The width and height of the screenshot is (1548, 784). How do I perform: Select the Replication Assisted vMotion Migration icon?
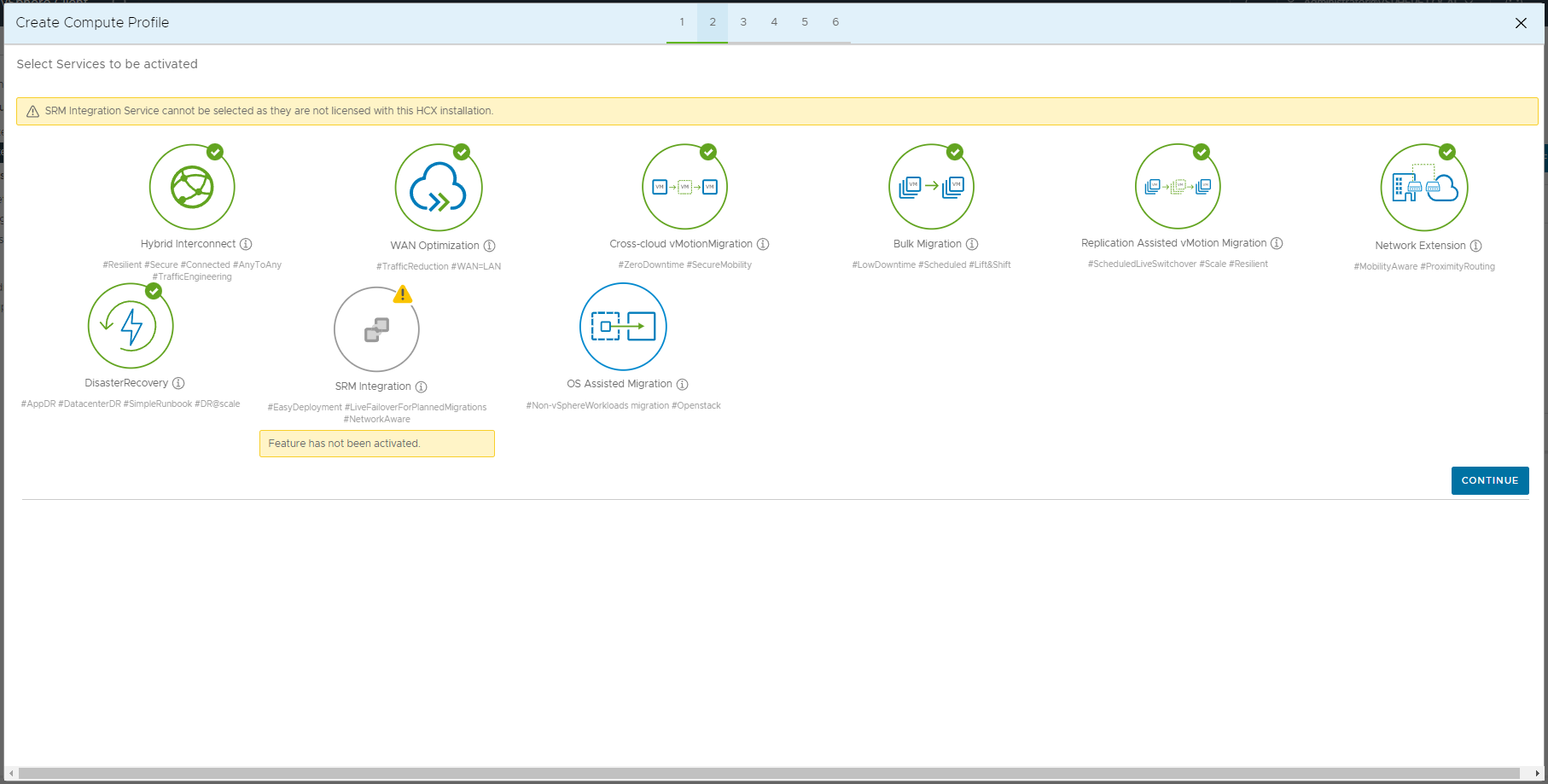[x=1178, y=186]
